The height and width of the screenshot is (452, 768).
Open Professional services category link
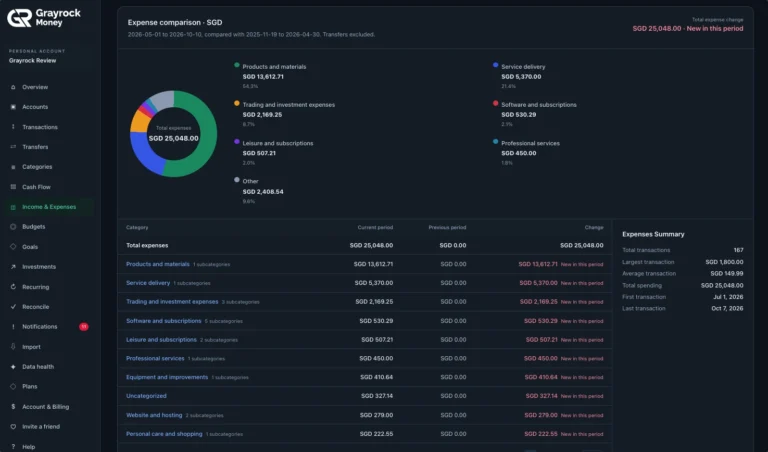point(155,358)
